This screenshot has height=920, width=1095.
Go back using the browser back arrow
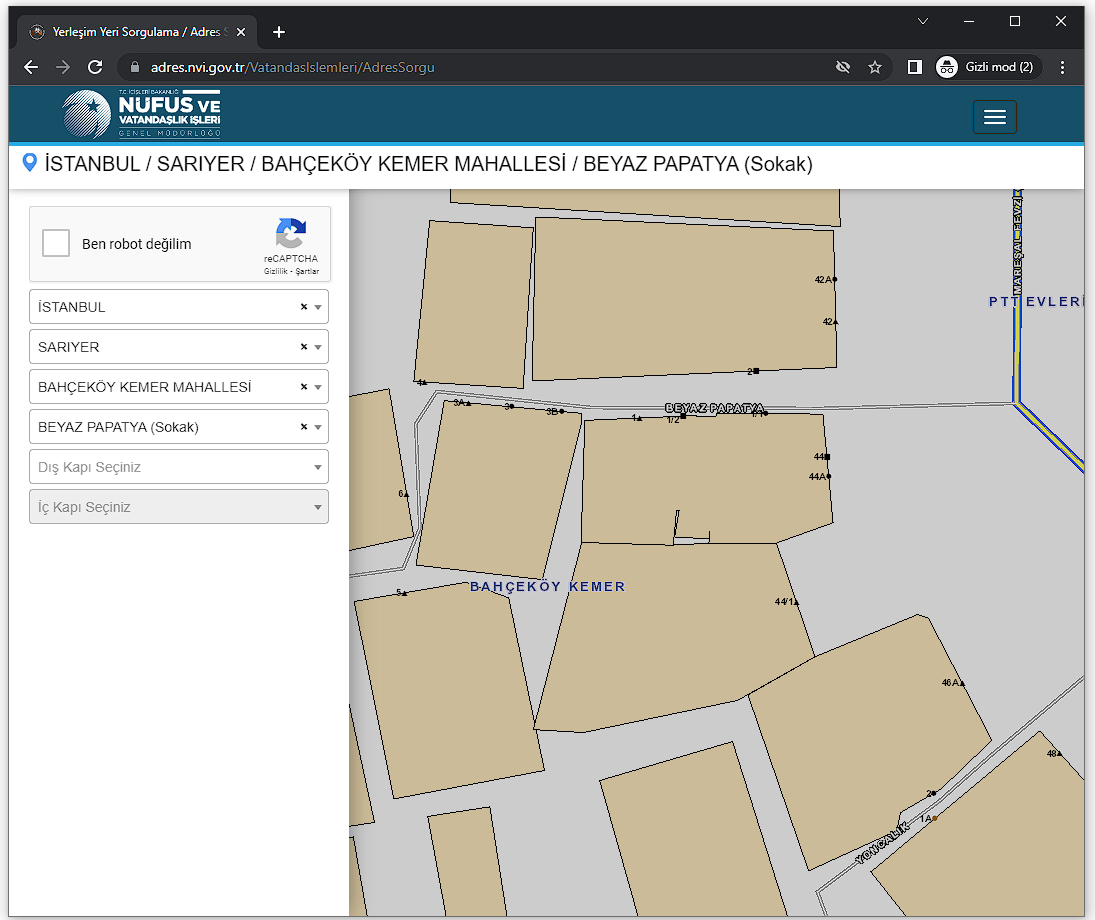[31, 67]
